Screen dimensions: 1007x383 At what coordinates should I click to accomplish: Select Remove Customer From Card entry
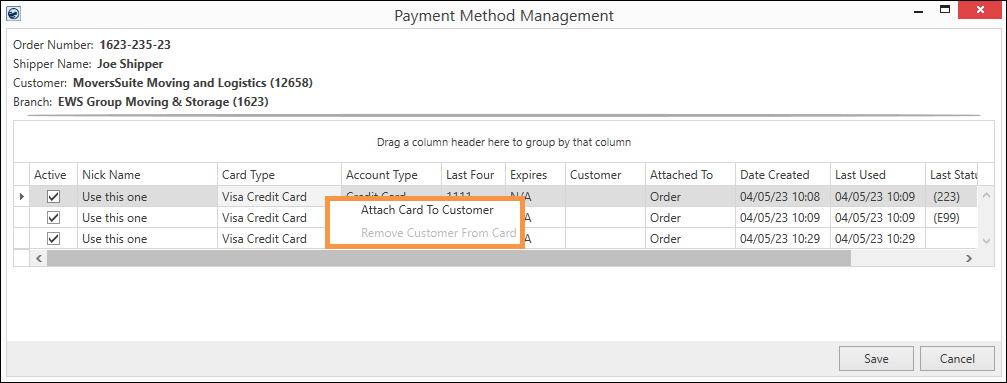click(439, 233)
